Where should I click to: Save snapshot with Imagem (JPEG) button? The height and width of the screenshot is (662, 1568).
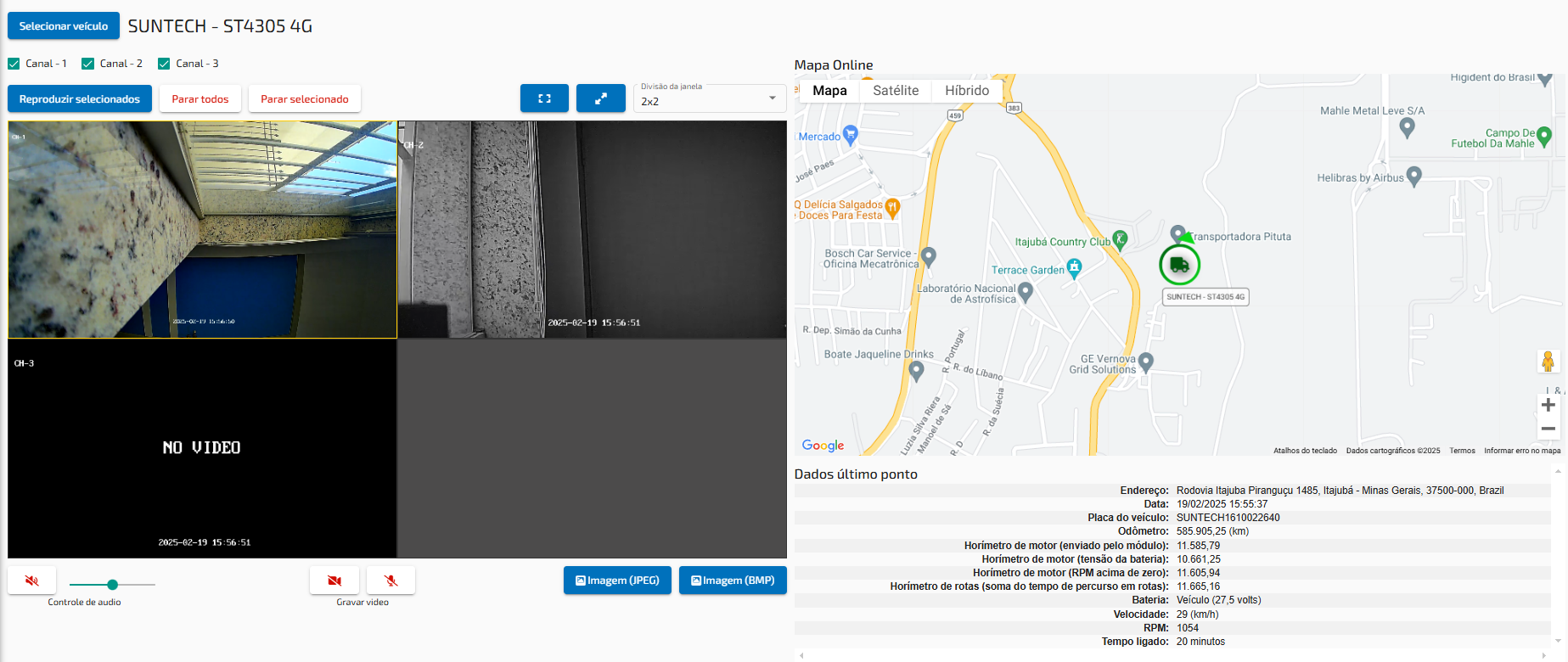pos(617,581)
